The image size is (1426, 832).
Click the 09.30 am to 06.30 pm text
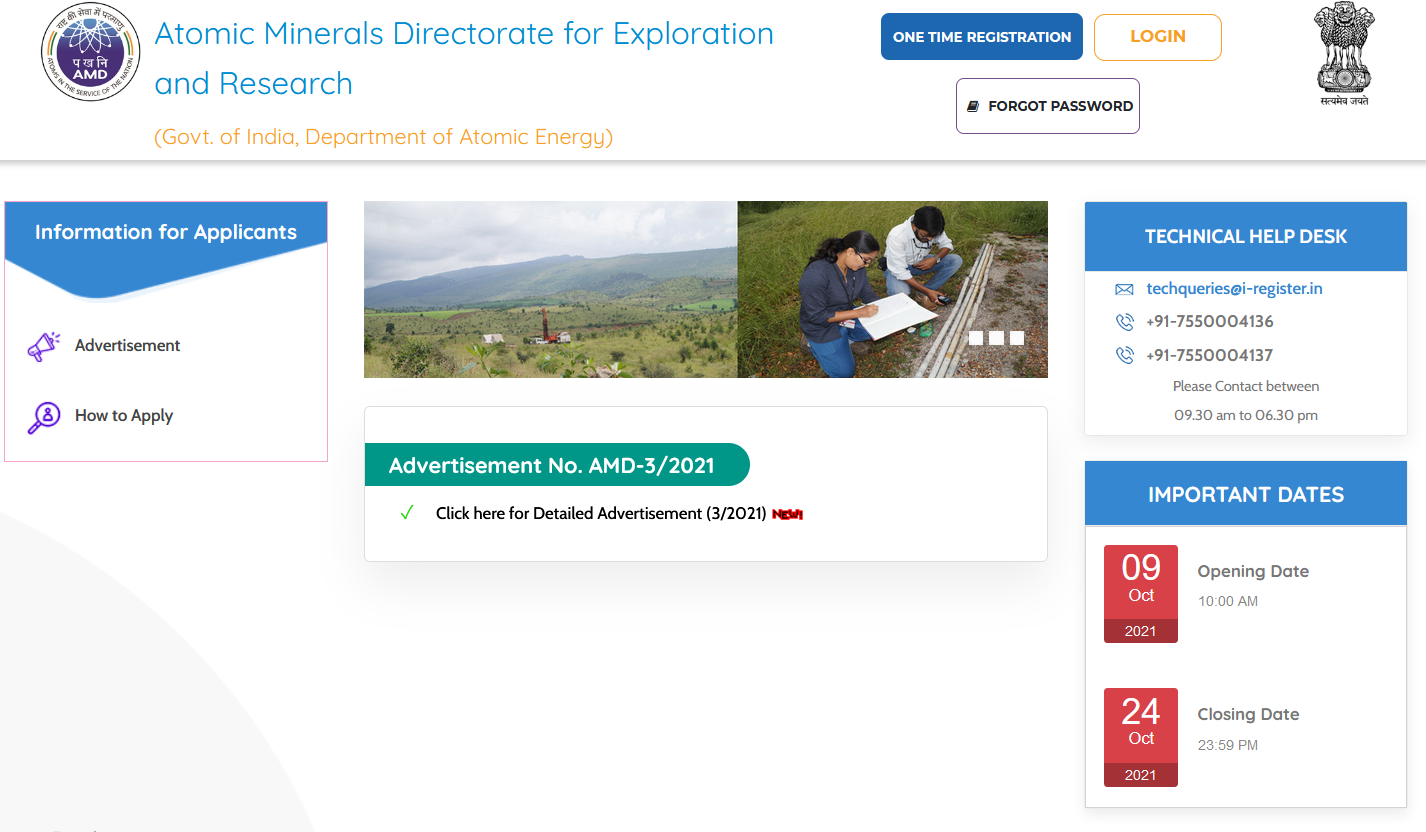(1246, 415)
